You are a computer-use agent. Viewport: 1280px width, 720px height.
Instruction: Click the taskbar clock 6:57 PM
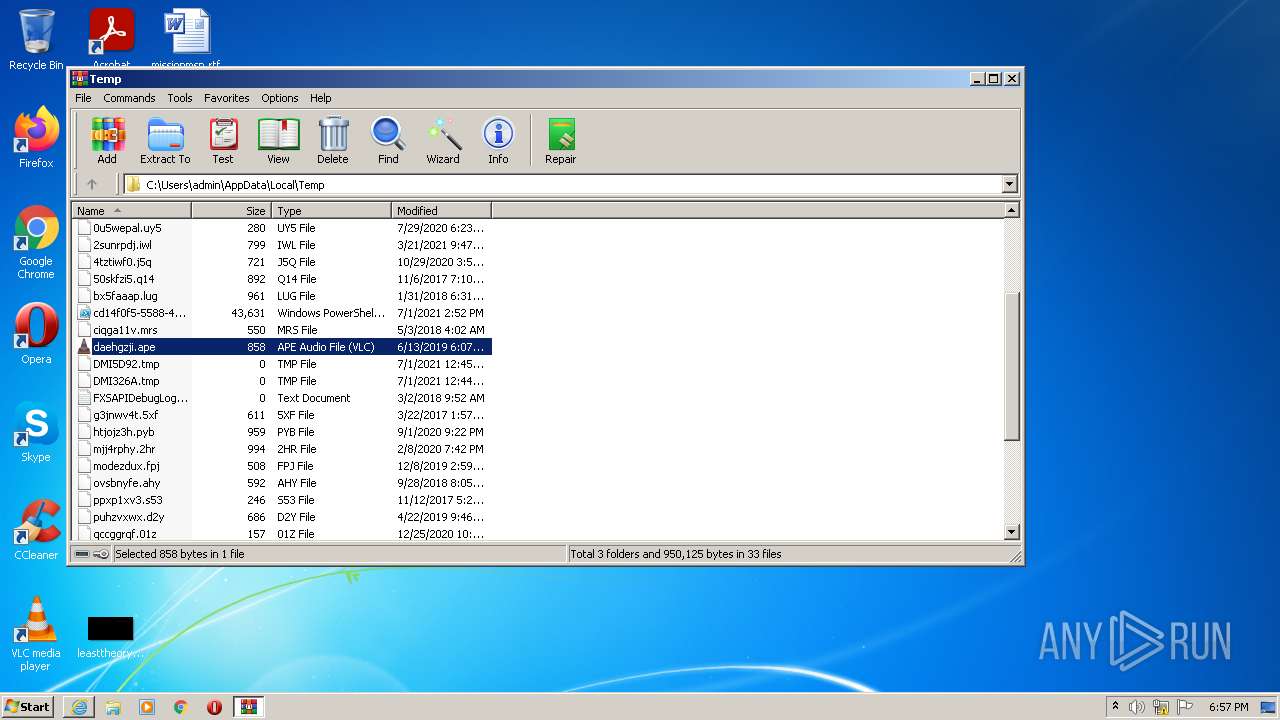click(x=1228, y=707)
